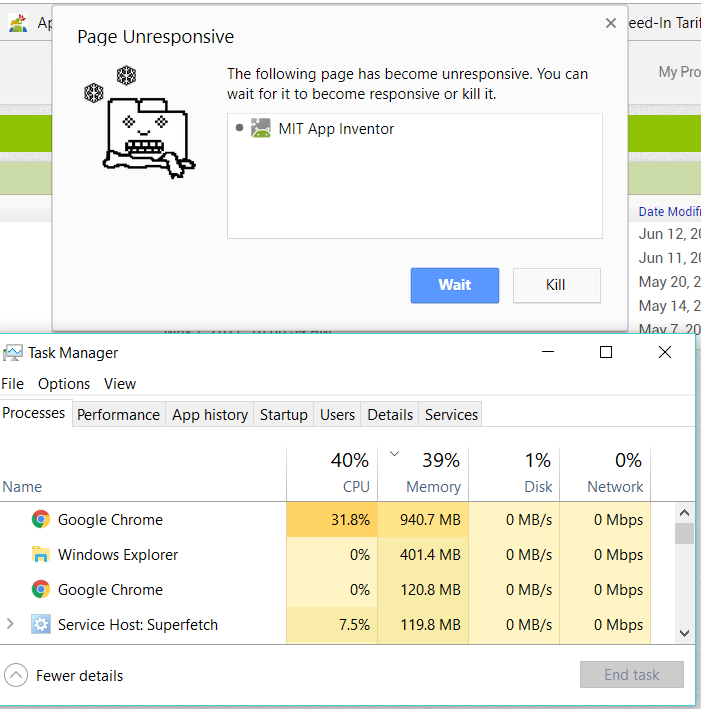Minimize the Task Manager window
This screenshot has height=709, width=701.
(x=548, y=352)
